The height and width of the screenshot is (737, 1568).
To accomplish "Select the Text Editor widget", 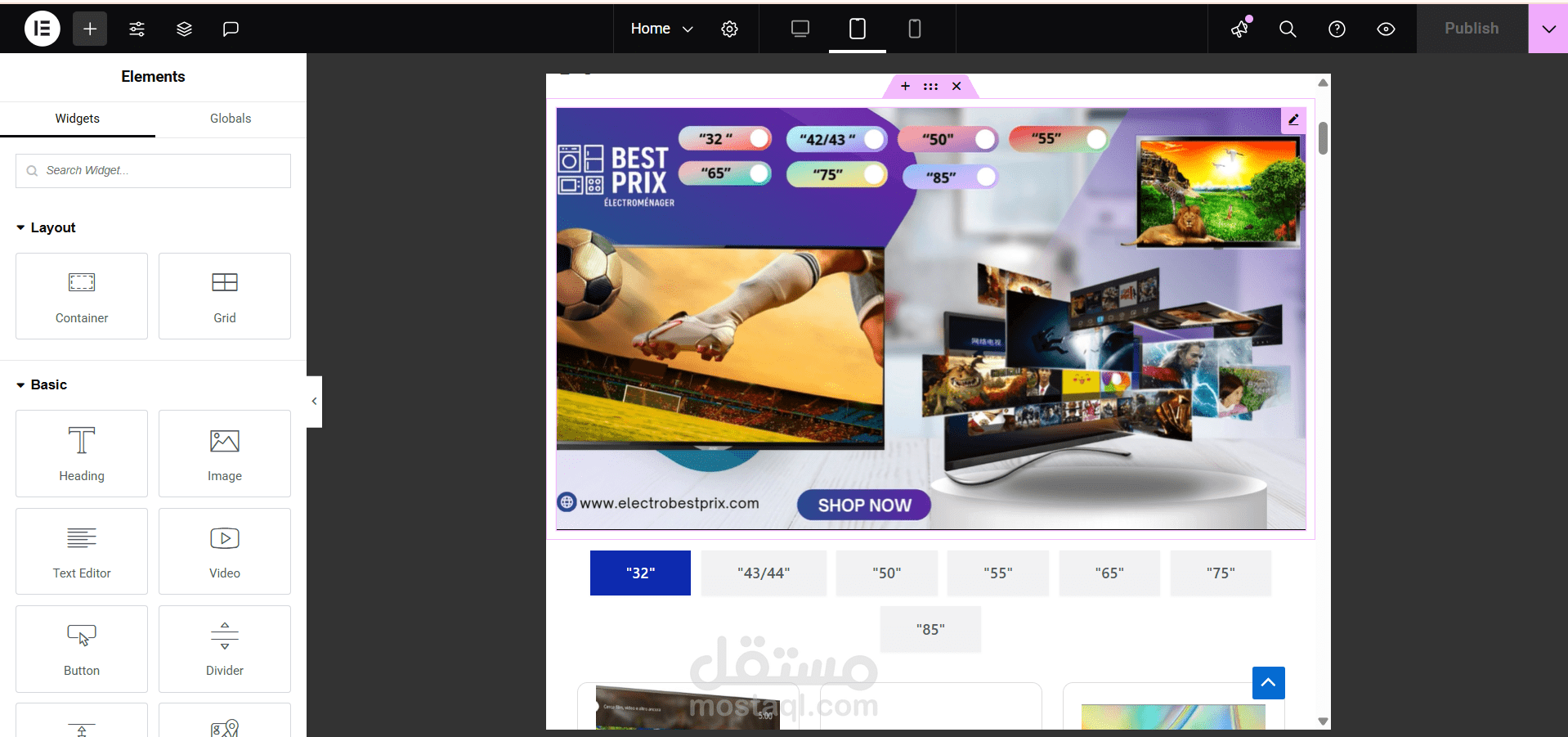I will point(82,551).
